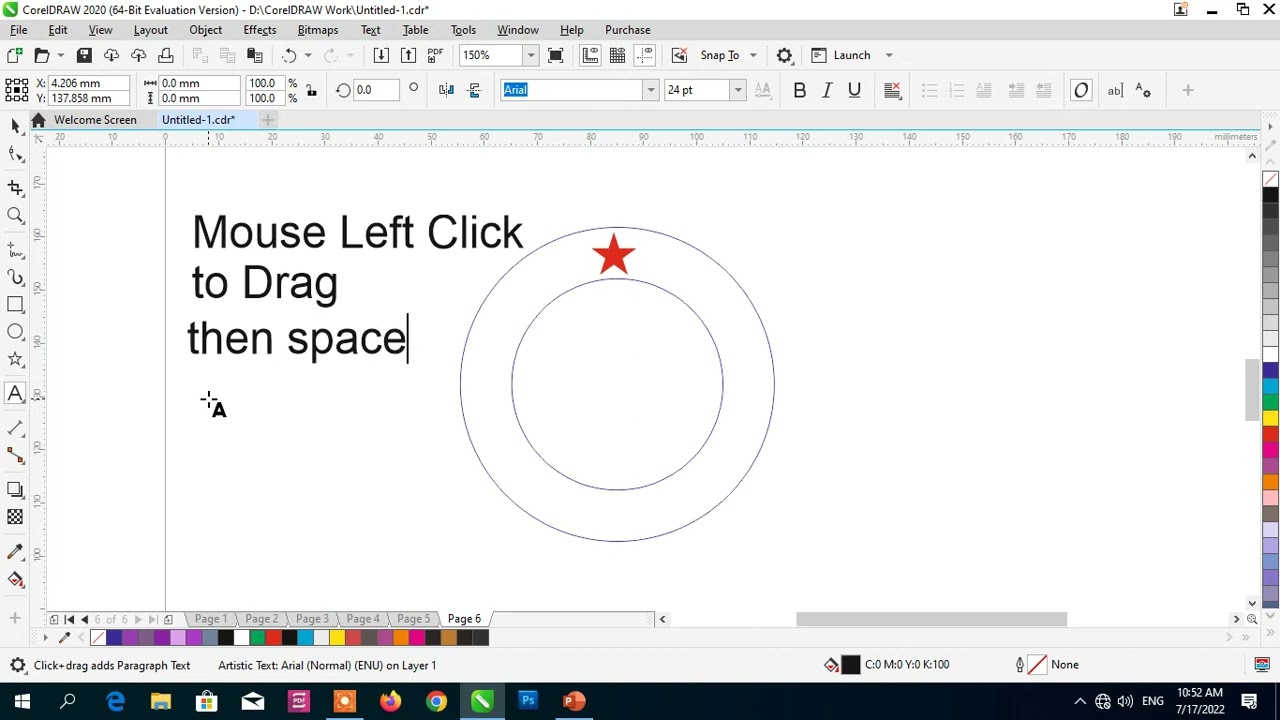Click the Undo arrow icon

point(289,55)
